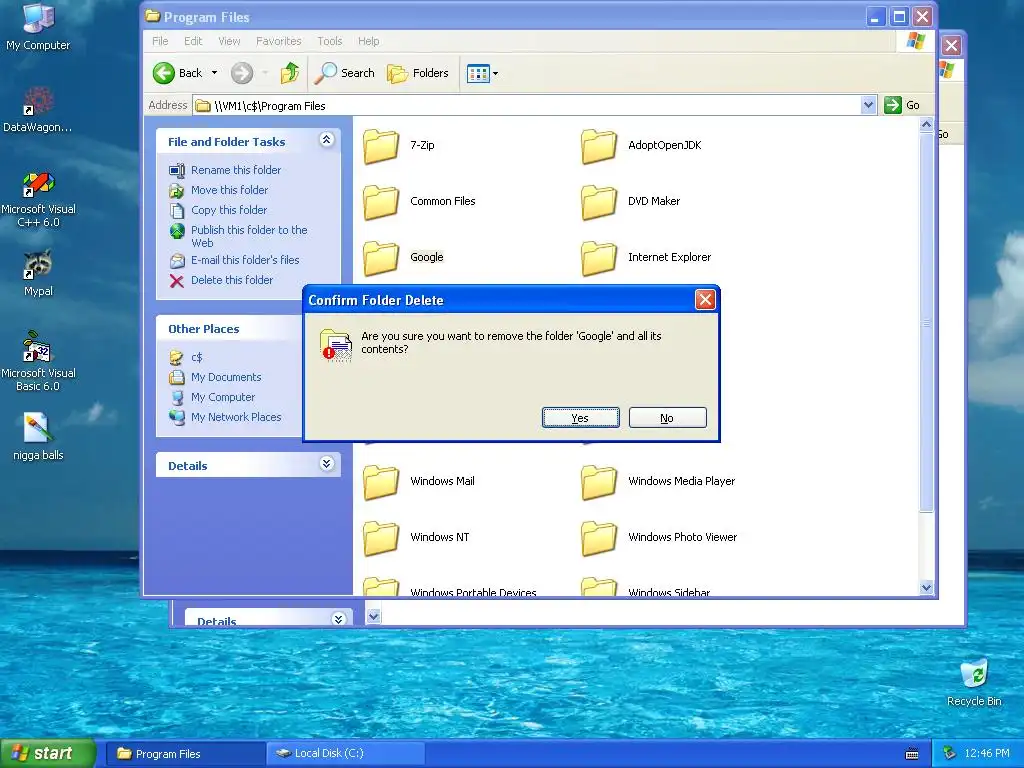The image size is (1024, 768).
Task: Collapse the File and Folder Tasks panel
Action: [327, 140]
